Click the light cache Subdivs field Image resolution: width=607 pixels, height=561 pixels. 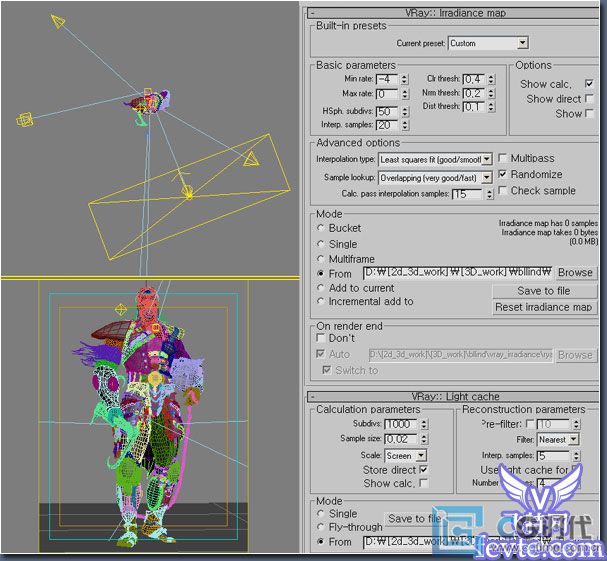point(401,424)
